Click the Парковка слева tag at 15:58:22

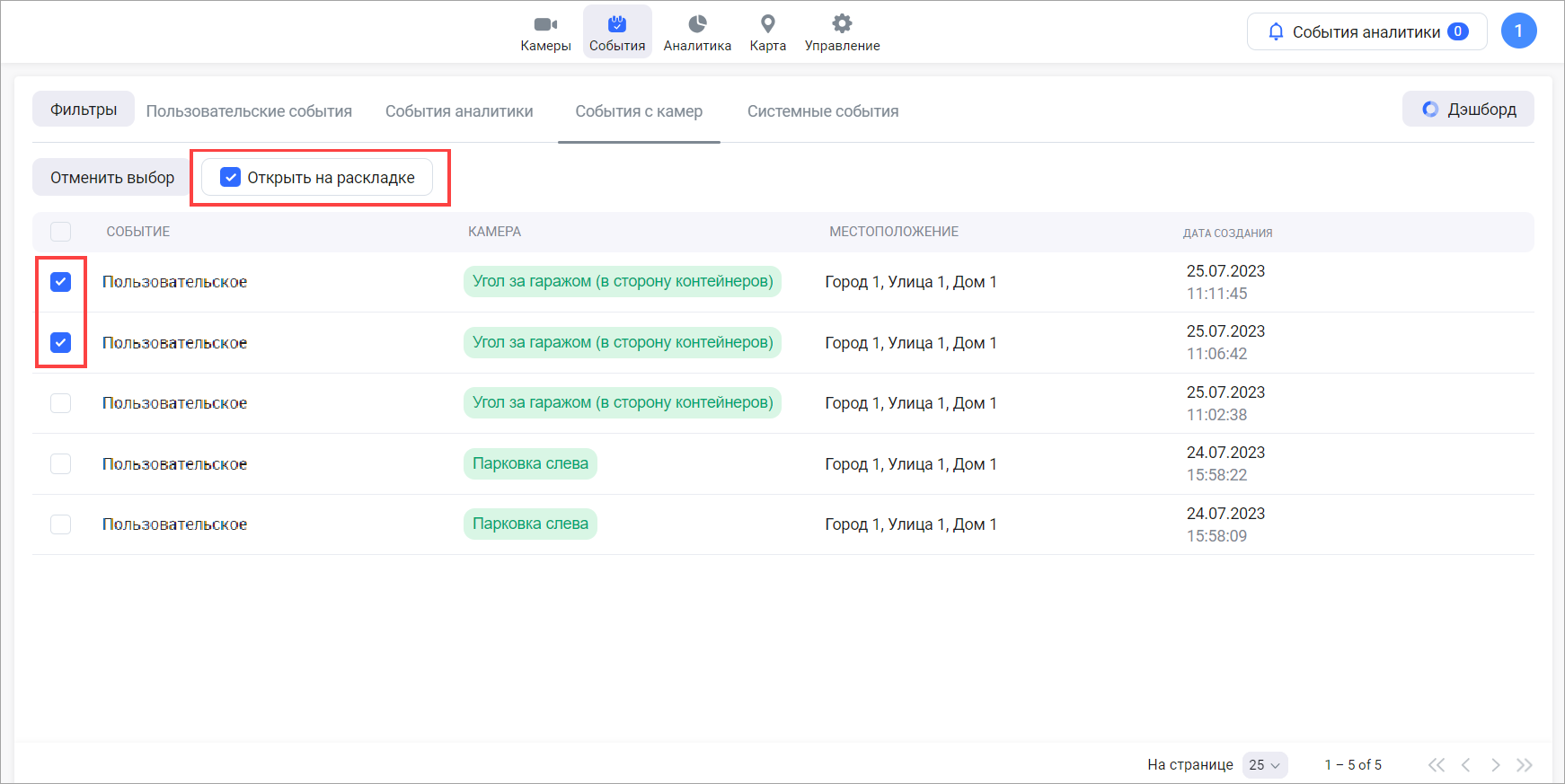(x=530, y=464)
